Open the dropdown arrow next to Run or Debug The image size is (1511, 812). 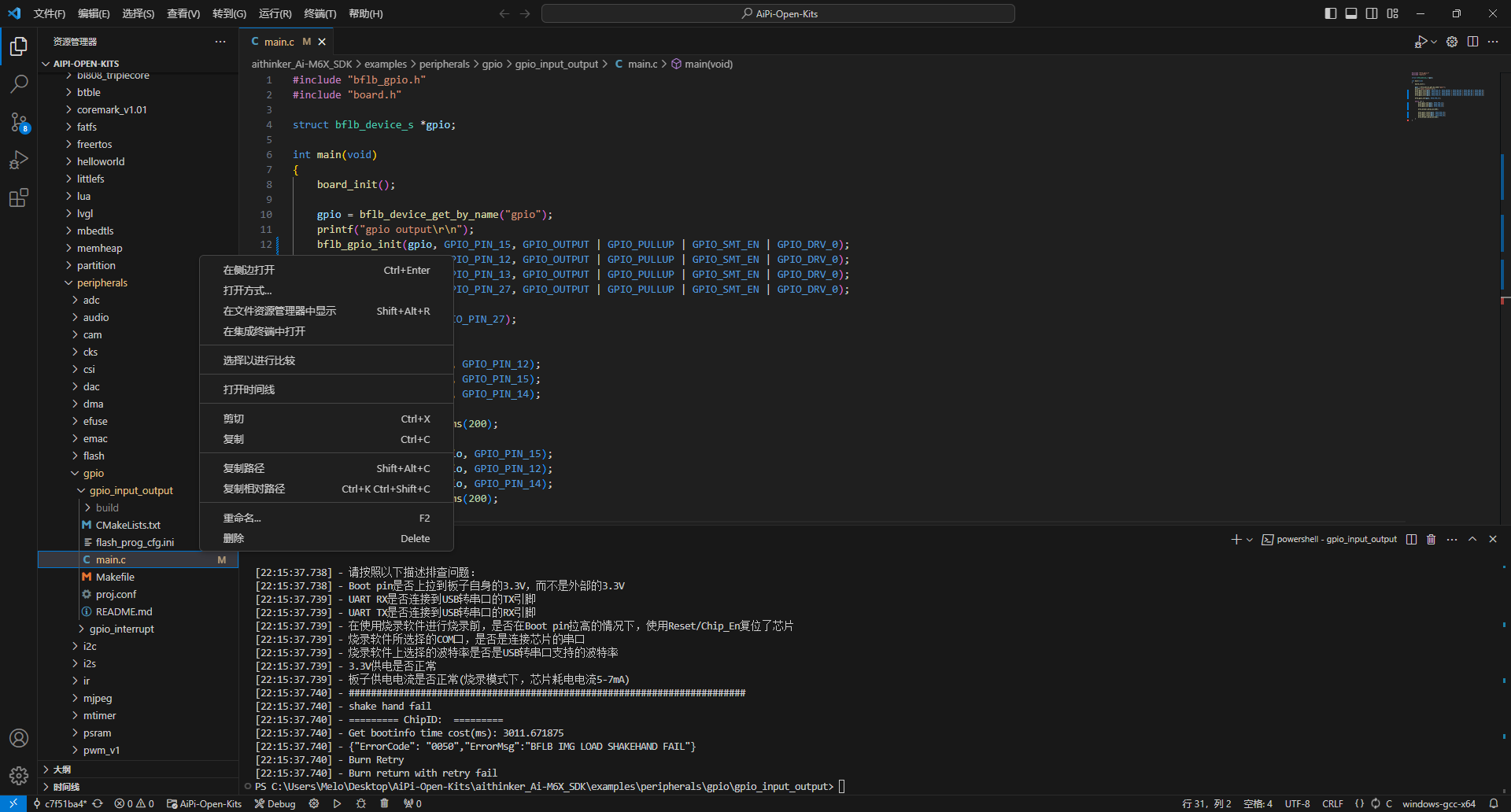pyautogui.click(x=1434, y=42)
